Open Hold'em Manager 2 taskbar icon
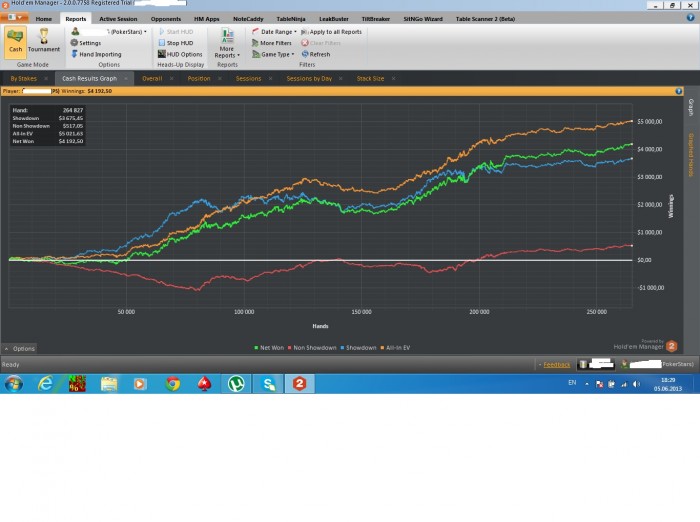 [x=300, y=384]
